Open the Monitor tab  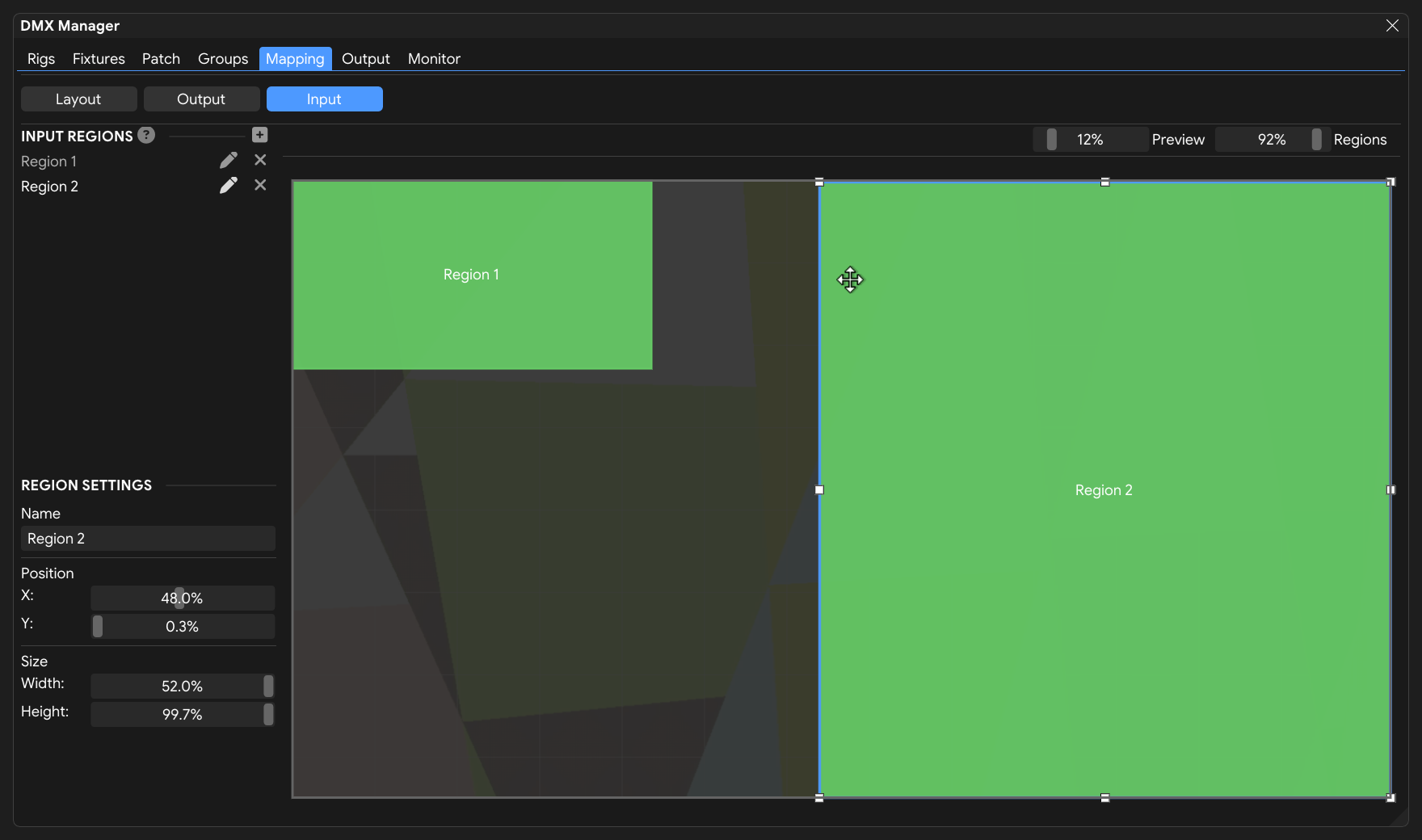tap(434, 59)
